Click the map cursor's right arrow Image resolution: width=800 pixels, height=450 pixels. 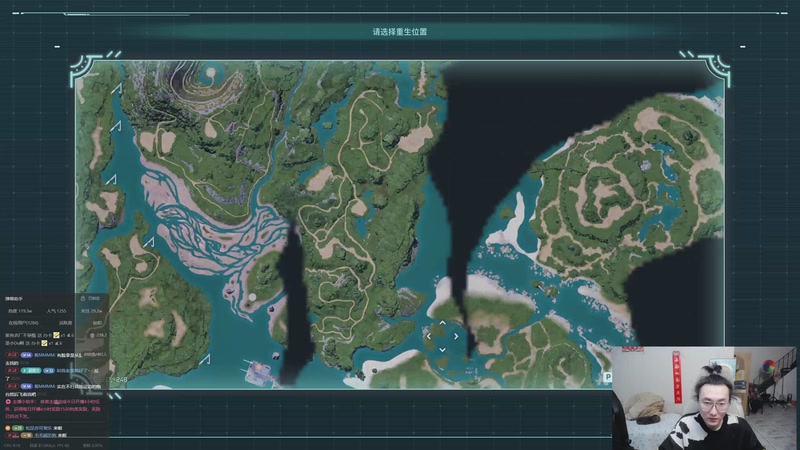(456, 336)
